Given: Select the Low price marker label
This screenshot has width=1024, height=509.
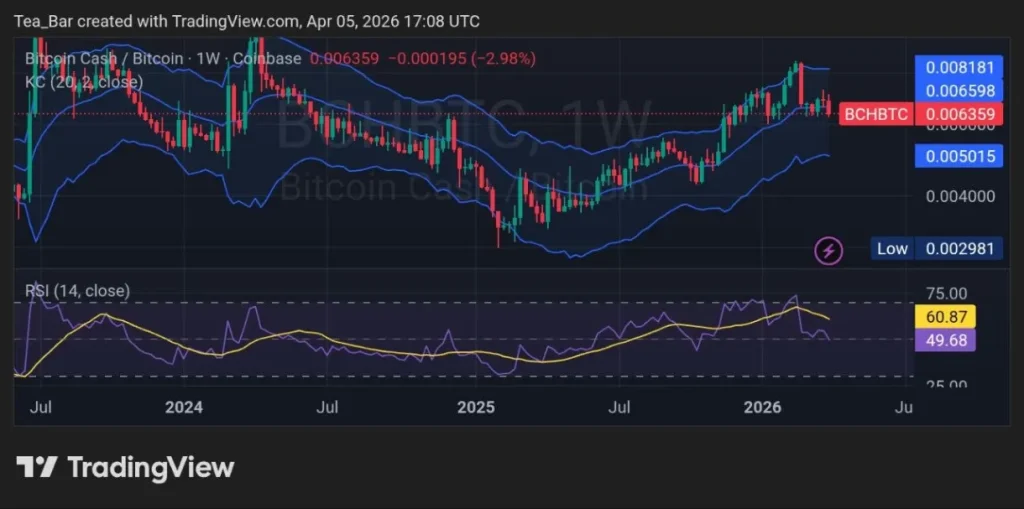Looking at the screenshot, I should (x=892, y=248).
